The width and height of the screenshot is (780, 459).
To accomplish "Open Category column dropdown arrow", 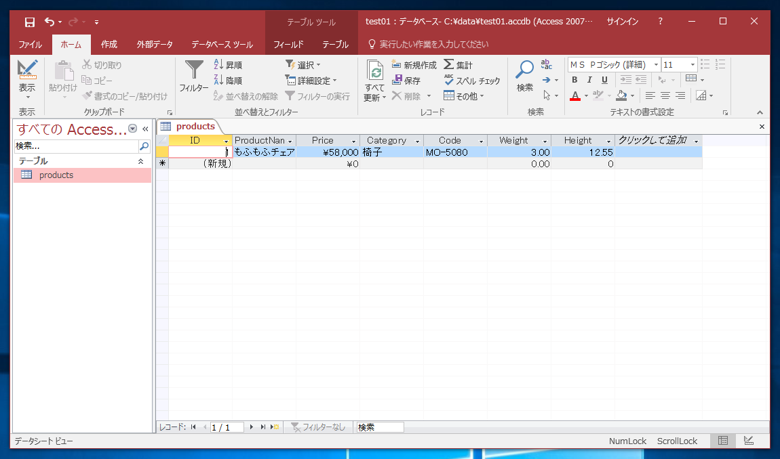I will 417,141.
